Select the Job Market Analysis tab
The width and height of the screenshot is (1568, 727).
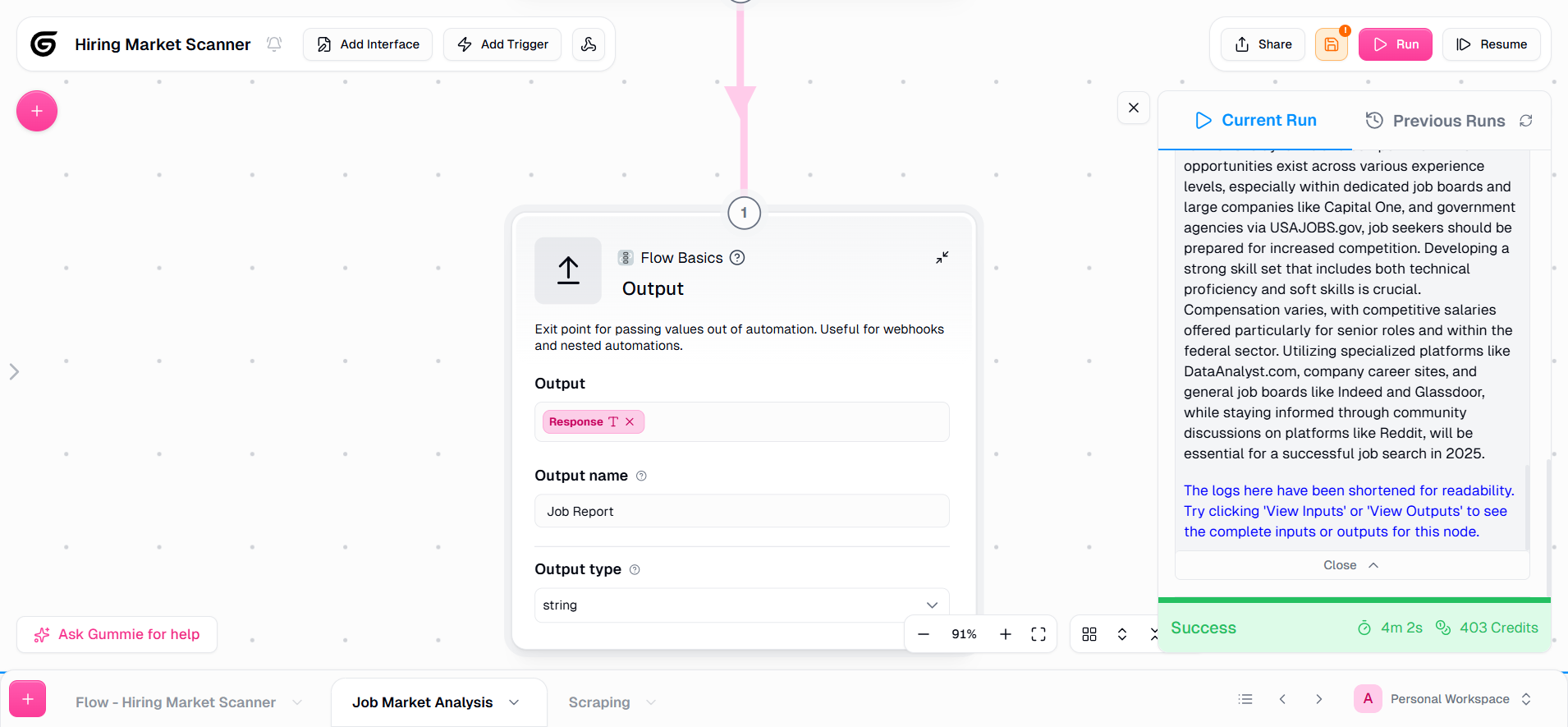pos(423,702)
